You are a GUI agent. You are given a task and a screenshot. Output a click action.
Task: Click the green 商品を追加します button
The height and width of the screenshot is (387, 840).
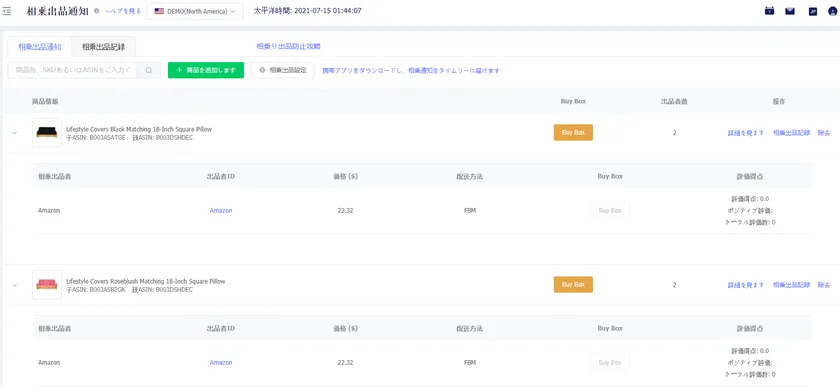pos(206,70)
